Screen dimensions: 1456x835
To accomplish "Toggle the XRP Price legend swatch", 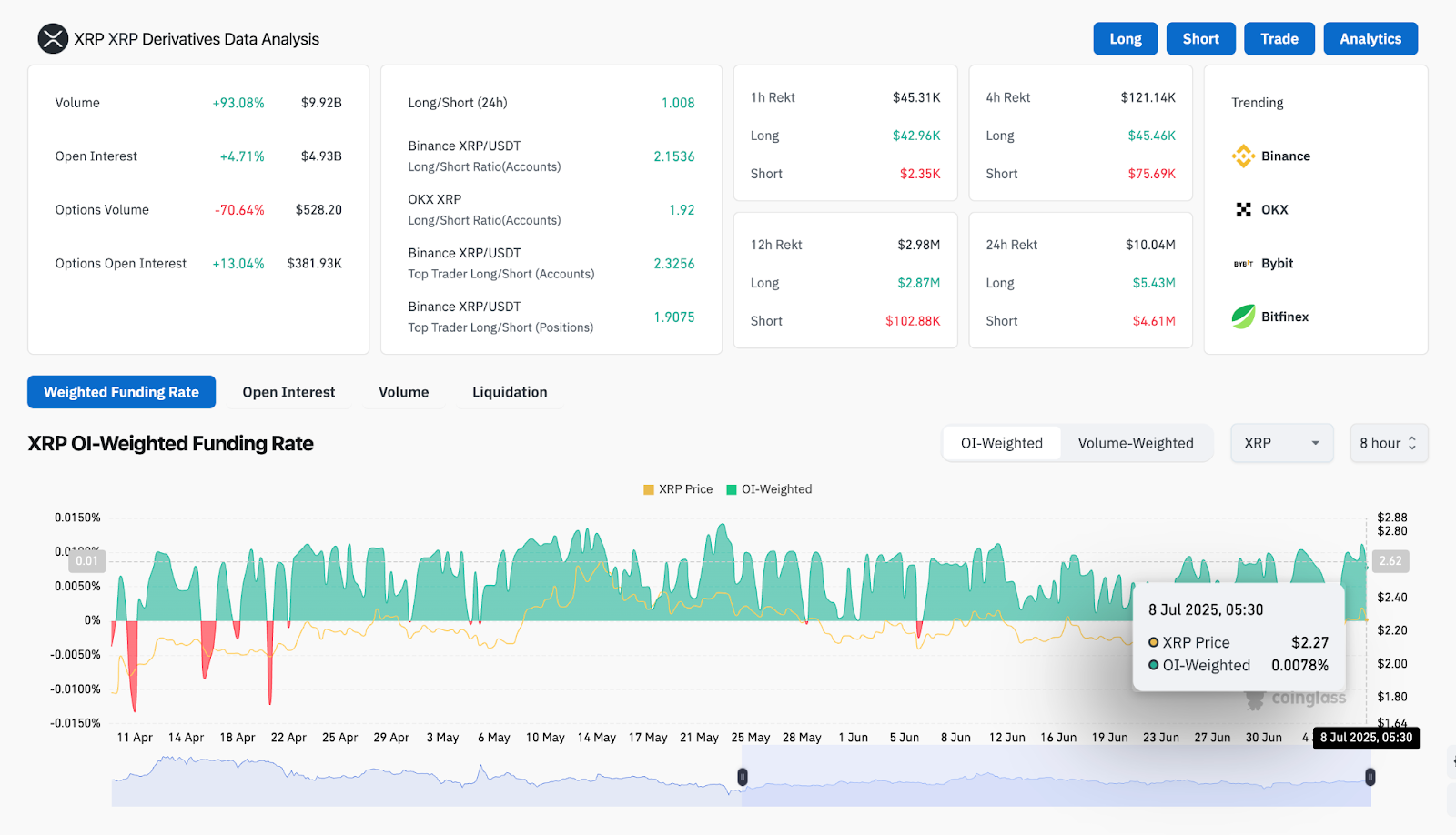I will 649,489.
